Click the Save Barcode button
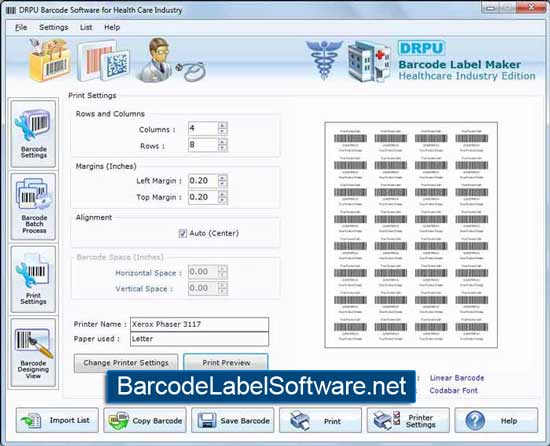Viewport: 550px width, 446px height. 233,420
